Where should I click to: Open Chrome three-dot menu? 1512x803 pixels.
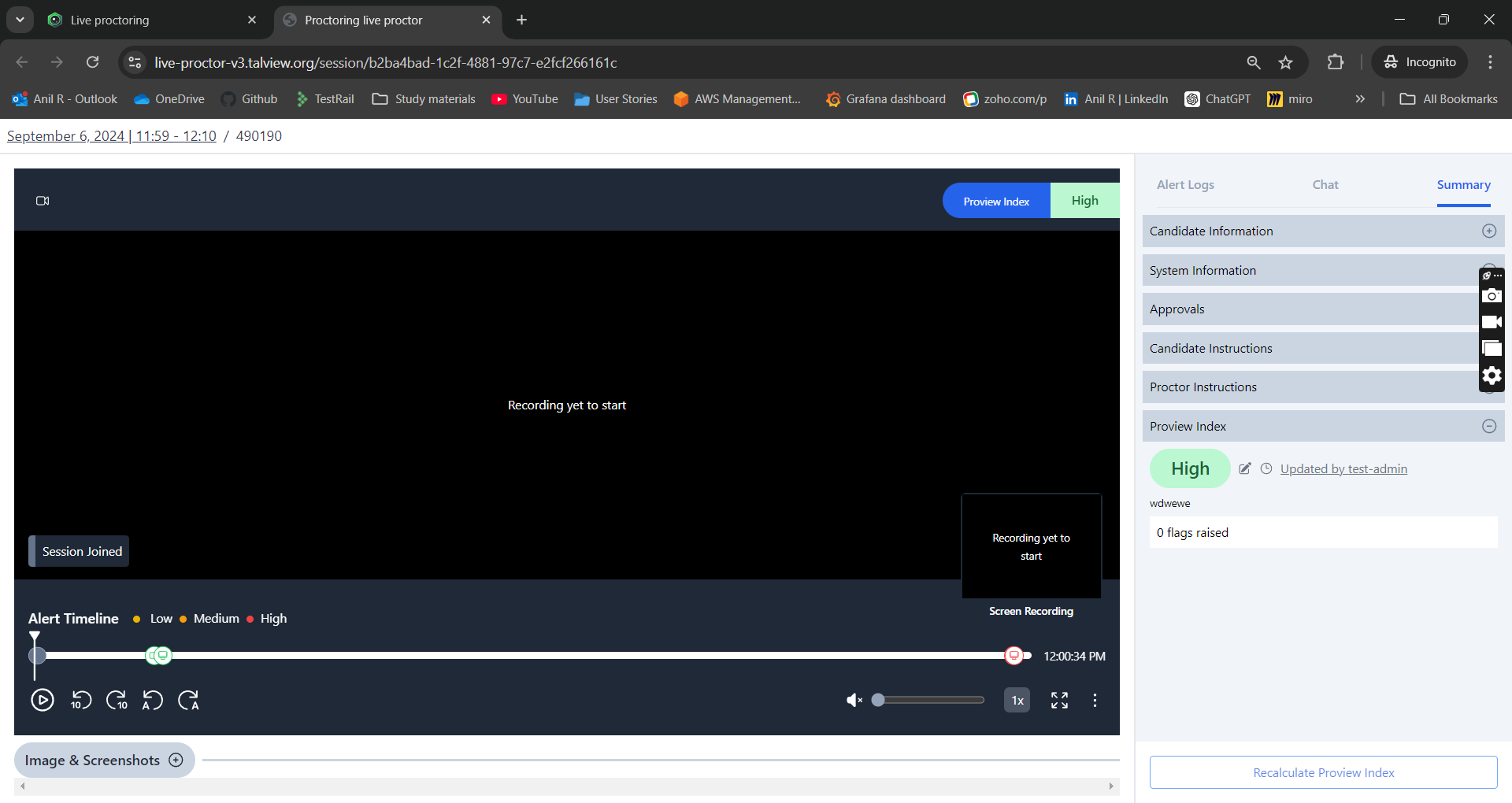coord(1490,62)
